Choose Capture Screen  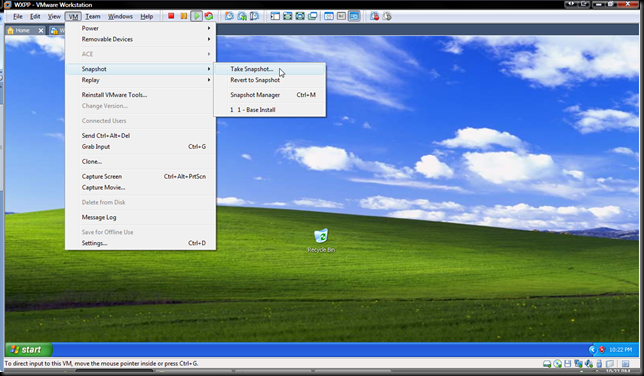click(x=140, y=176)
